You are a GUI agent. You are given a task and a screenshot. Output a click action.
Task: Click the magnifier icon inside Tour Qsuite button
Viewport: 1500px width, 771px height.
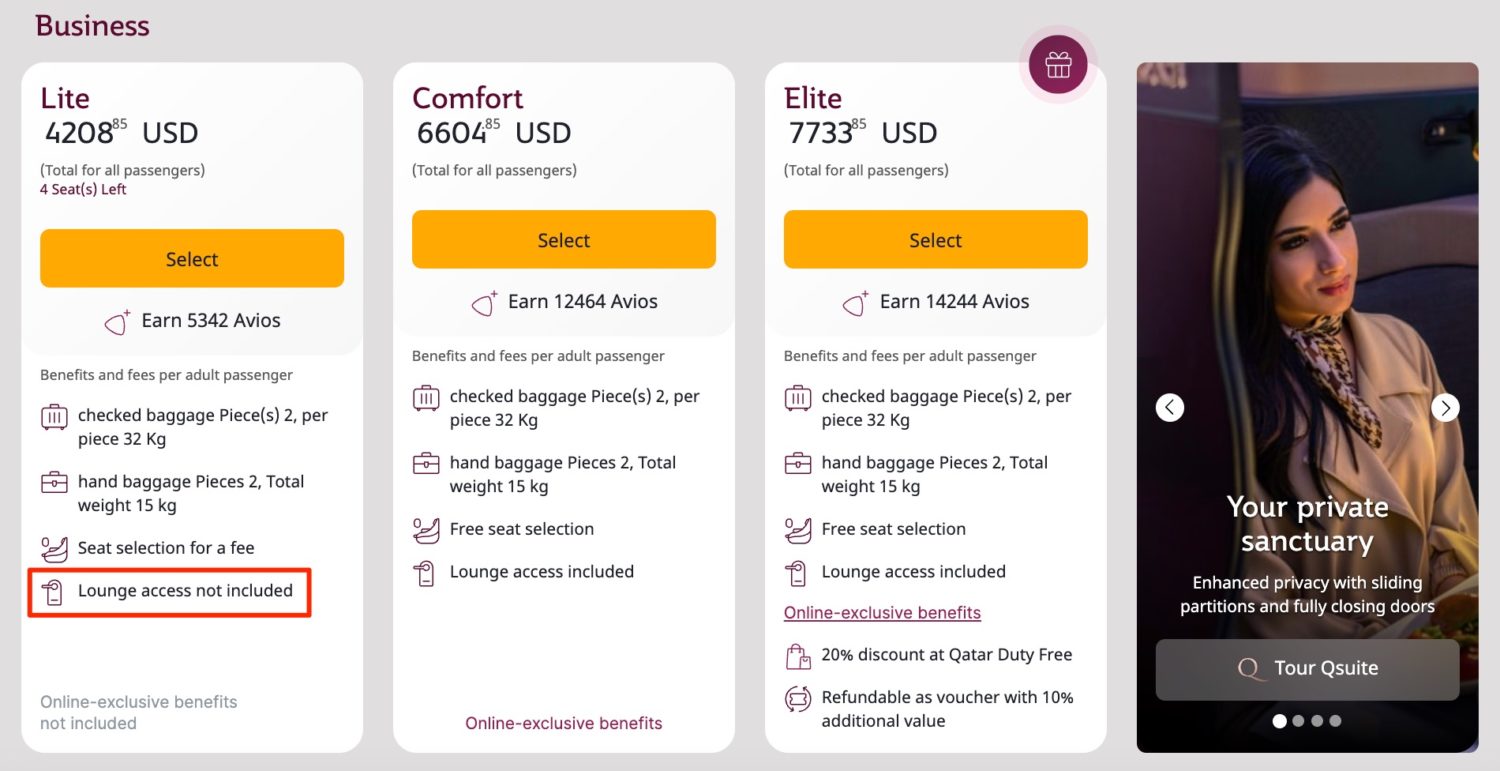click(x=1248, y=668)
